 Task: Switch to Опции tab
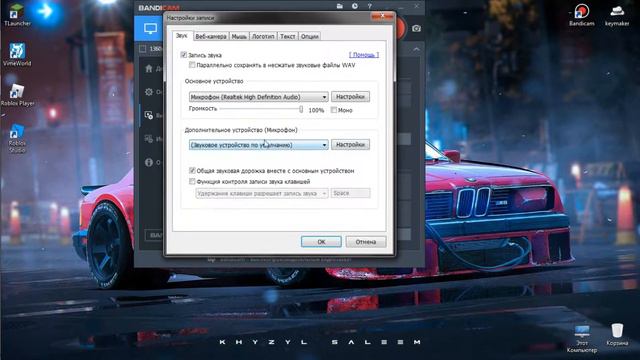click(309, 36)
